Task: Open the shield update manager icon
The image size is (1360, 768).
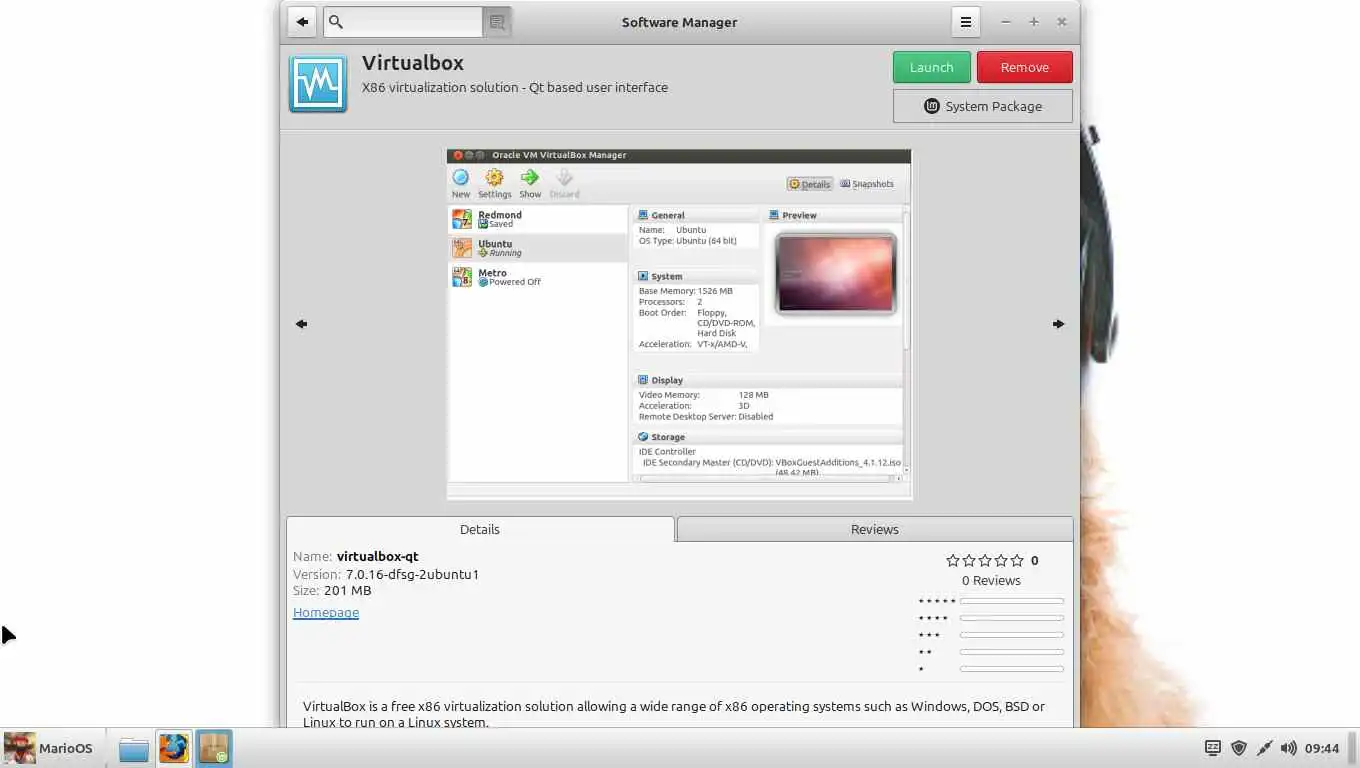Action: [x=1239, y=748]
